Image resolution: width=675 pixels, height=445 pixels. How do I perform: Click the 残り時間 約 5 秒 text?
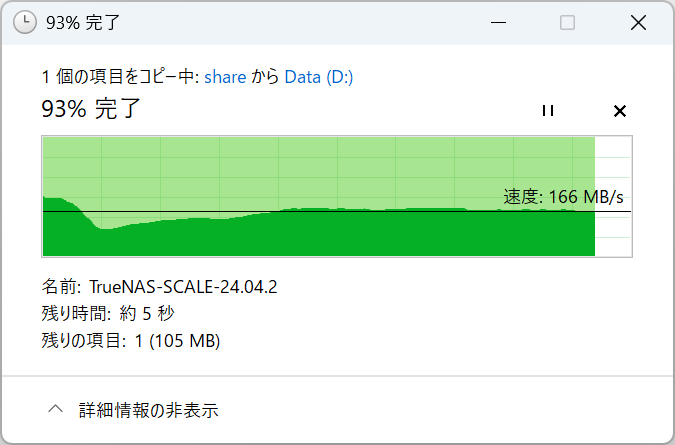[x=108, y=313]
